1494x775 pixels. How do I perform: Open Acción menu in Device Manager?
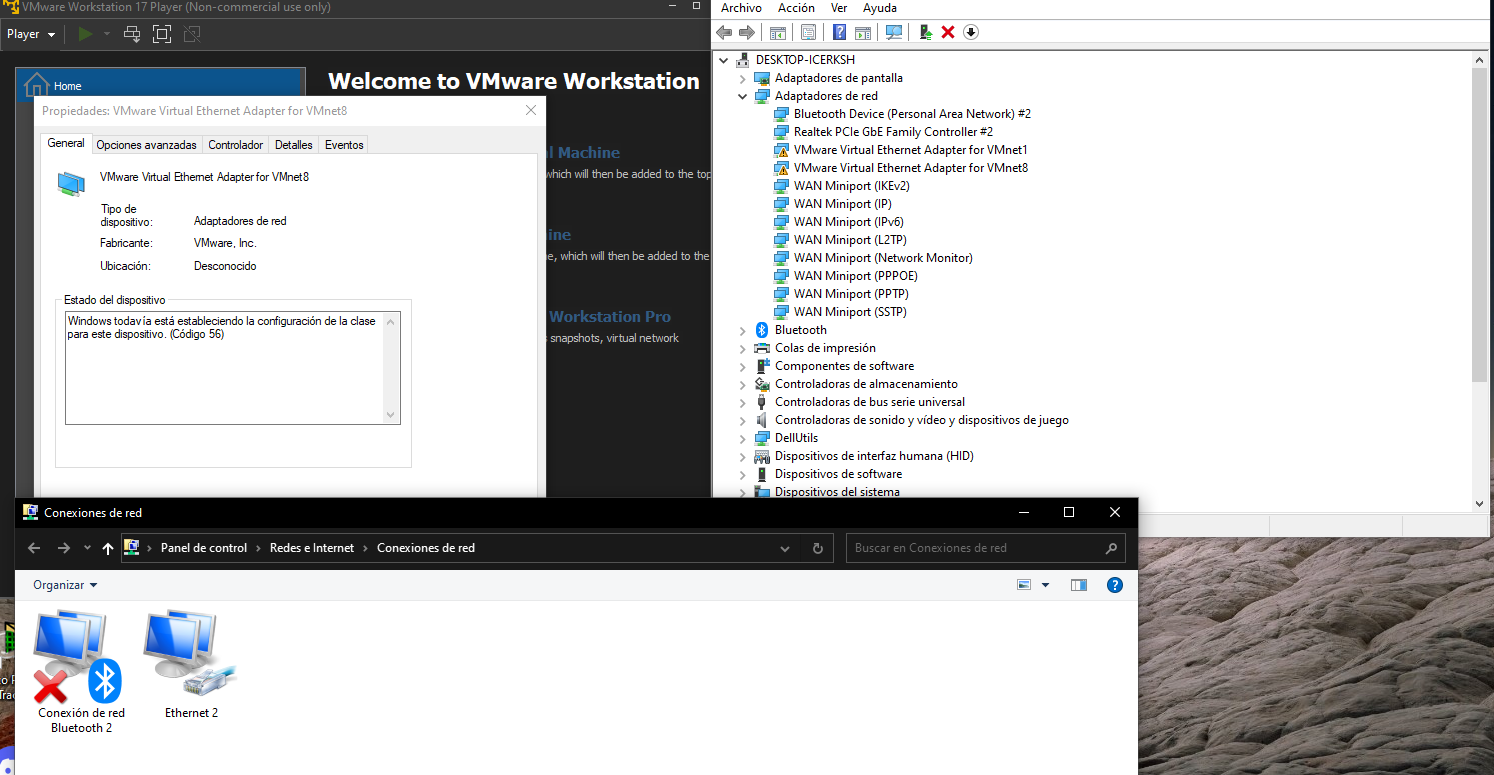pos(796,8)
